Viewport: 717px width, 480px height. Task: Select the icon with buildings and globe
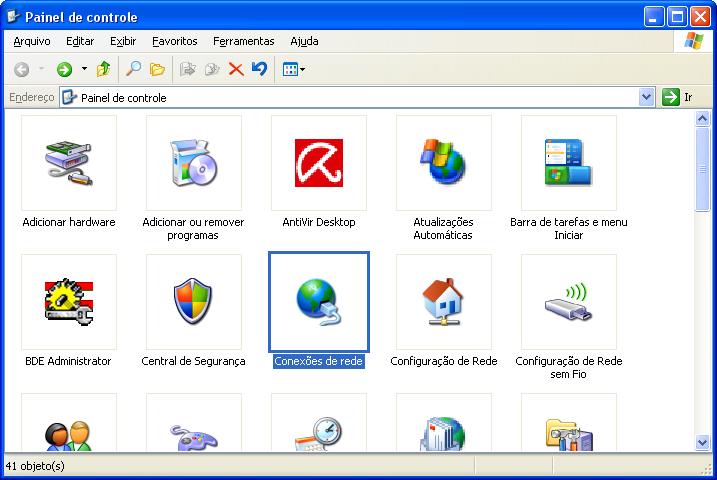click(444, 422)
